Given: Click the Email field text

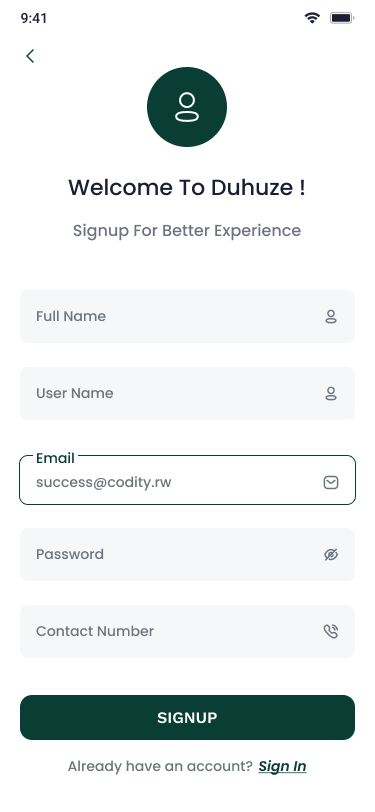Looking at the screenshot, I should point(104,483).
